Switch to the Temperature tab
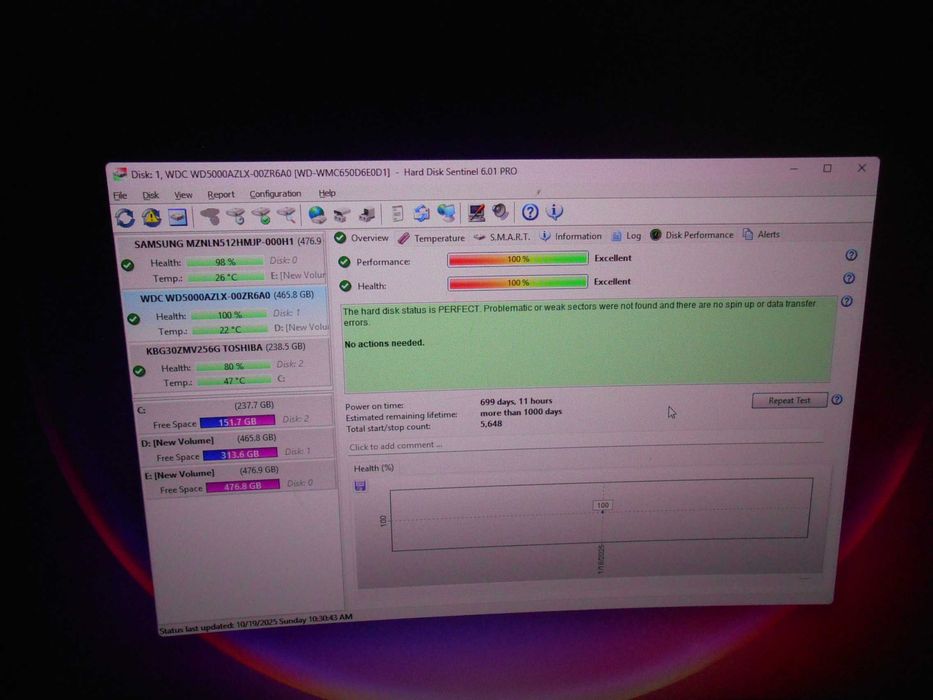 coord(431,238)
